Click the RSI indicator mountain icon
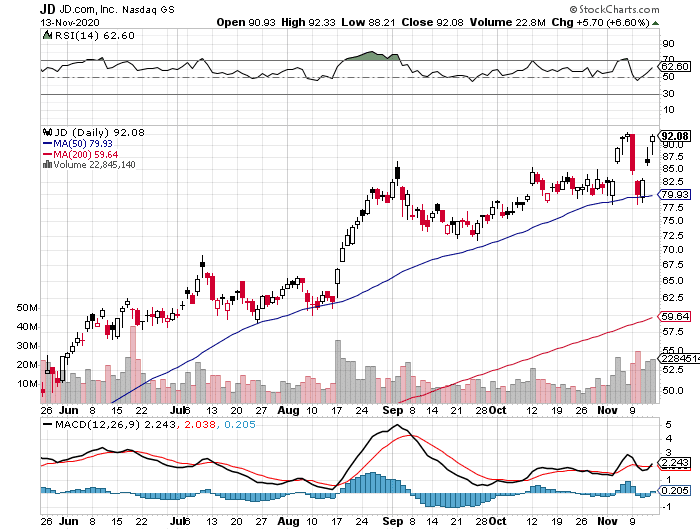This screenshot has width=700, height=530. tap(47, 35)
